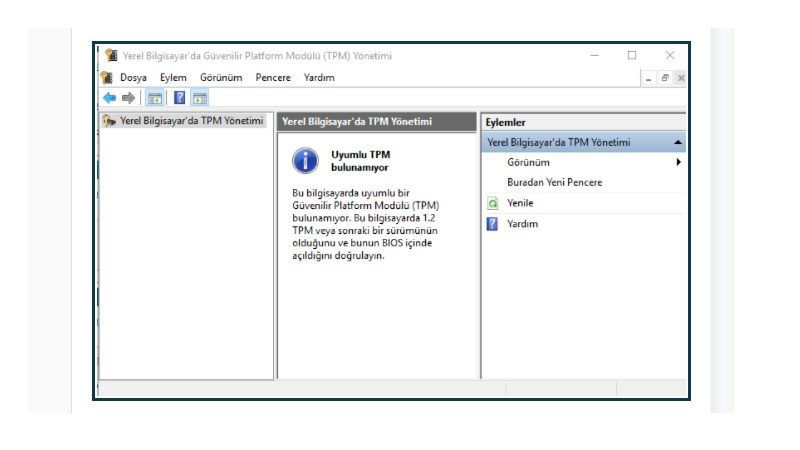Open the Dosya menu
800x450 pixels.
133,78
